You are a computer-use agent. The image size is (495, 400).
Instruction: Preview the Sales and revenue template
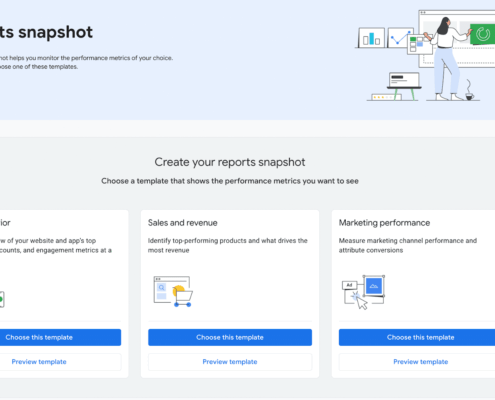pos(230,362)
